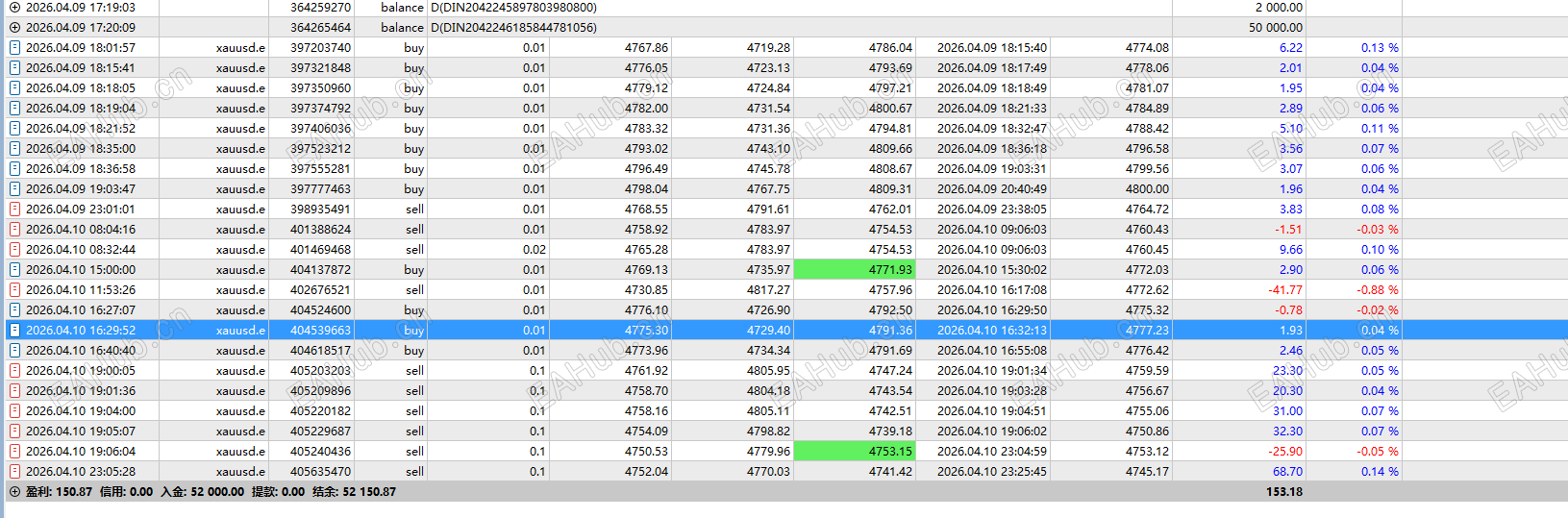
Task: Select ticket number 402676521
Action: [320, 289]
